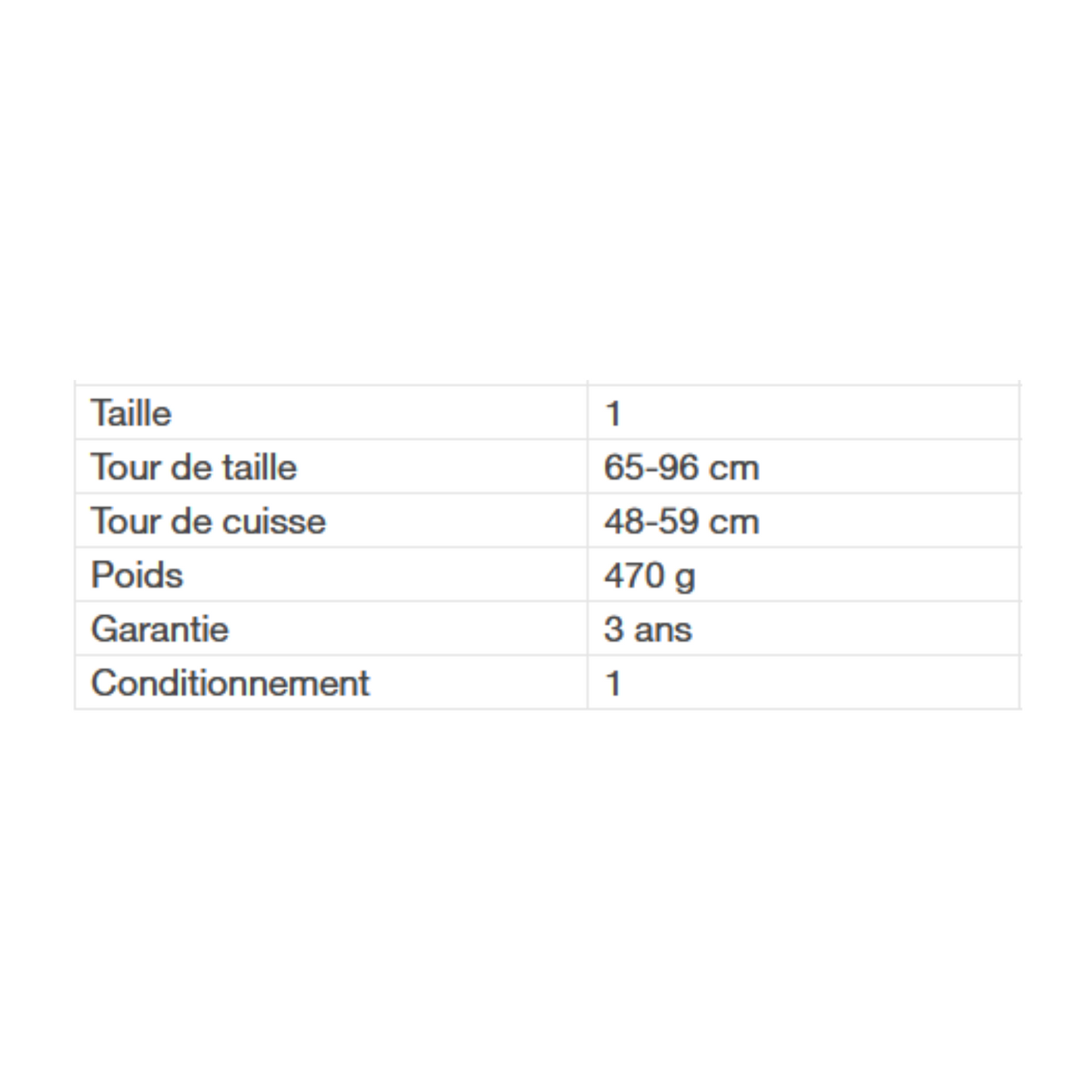Select the 65-96 waist measurement range
Screen dimensions: 1092x1092
pos(650,468)
